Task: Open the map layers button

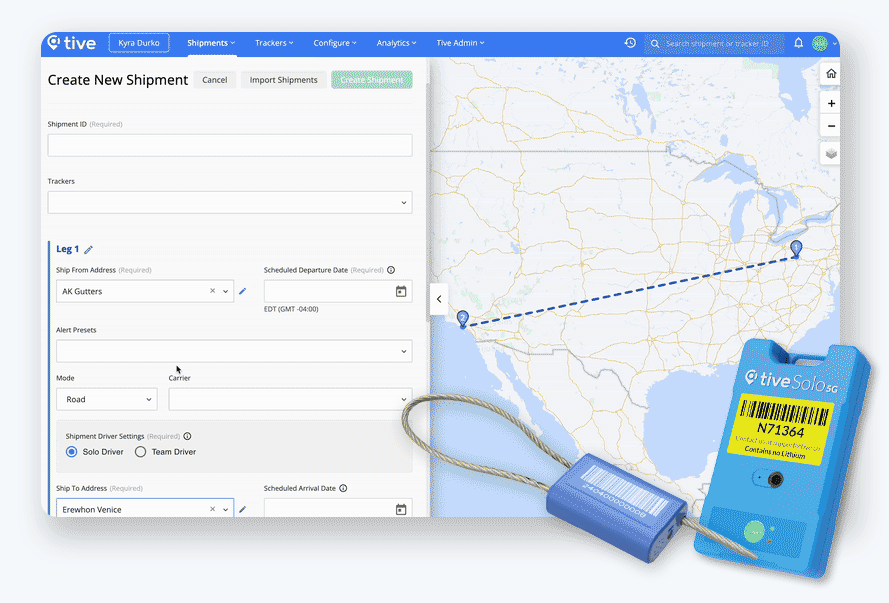Action: 831,154
